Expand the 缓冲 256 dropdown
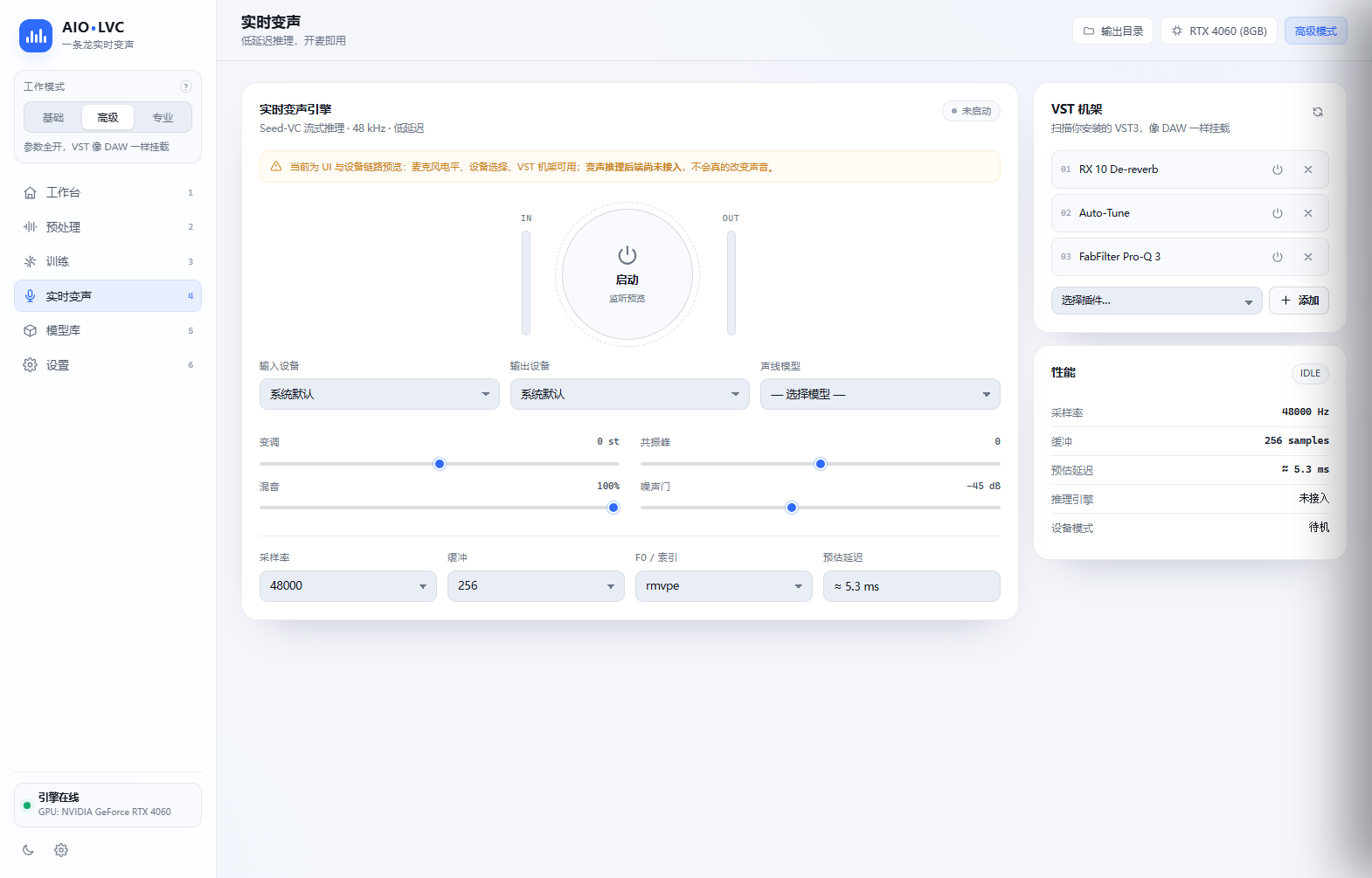1372x878 pixels. (x=536, y=586)
